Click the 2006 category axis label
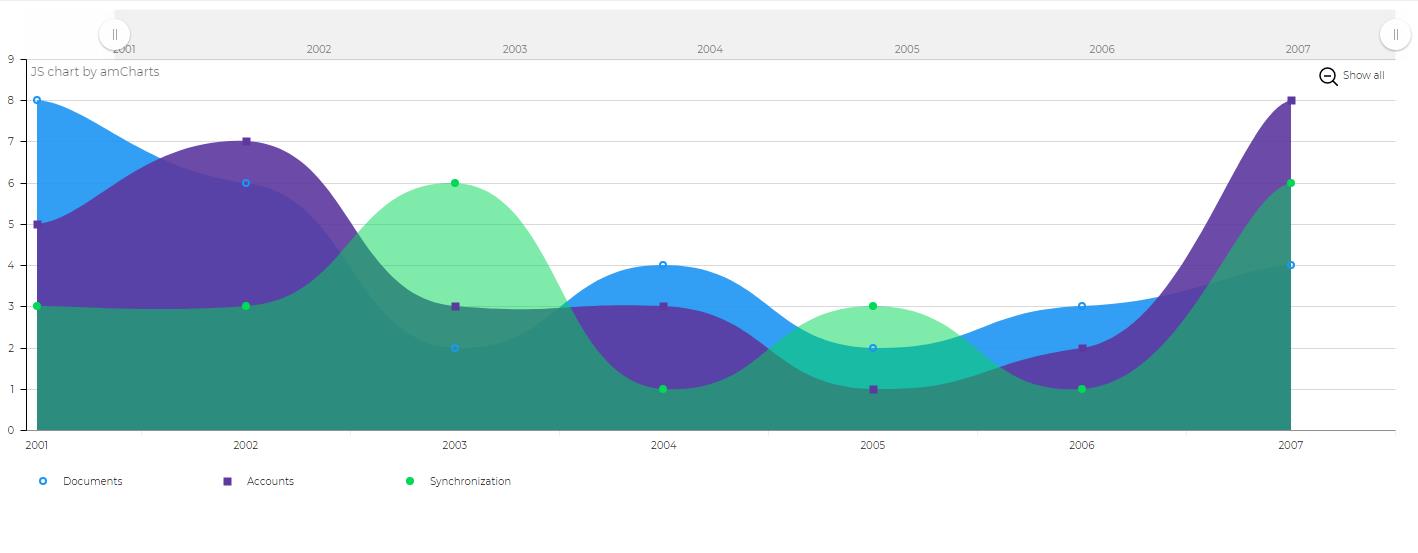Screen dimensions: 1418x553 [1082, 445]
